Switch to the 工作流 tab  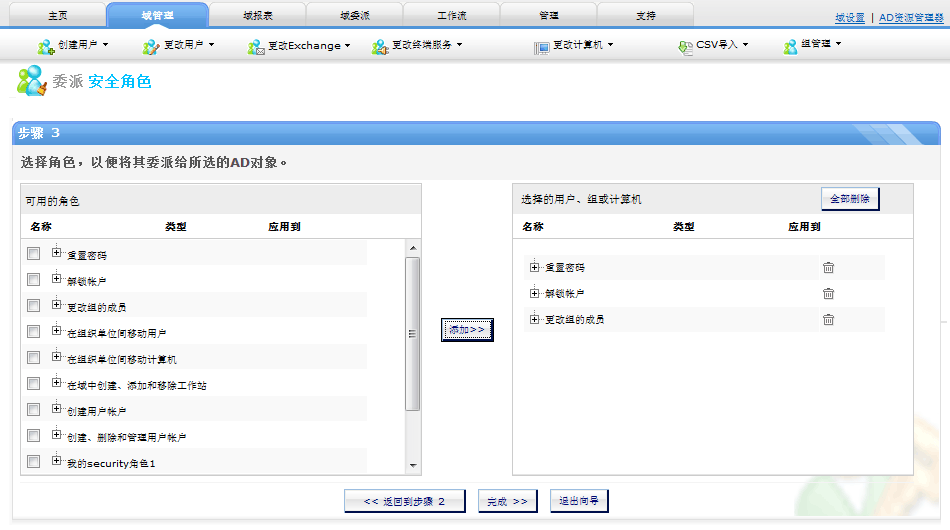point(452,15)
